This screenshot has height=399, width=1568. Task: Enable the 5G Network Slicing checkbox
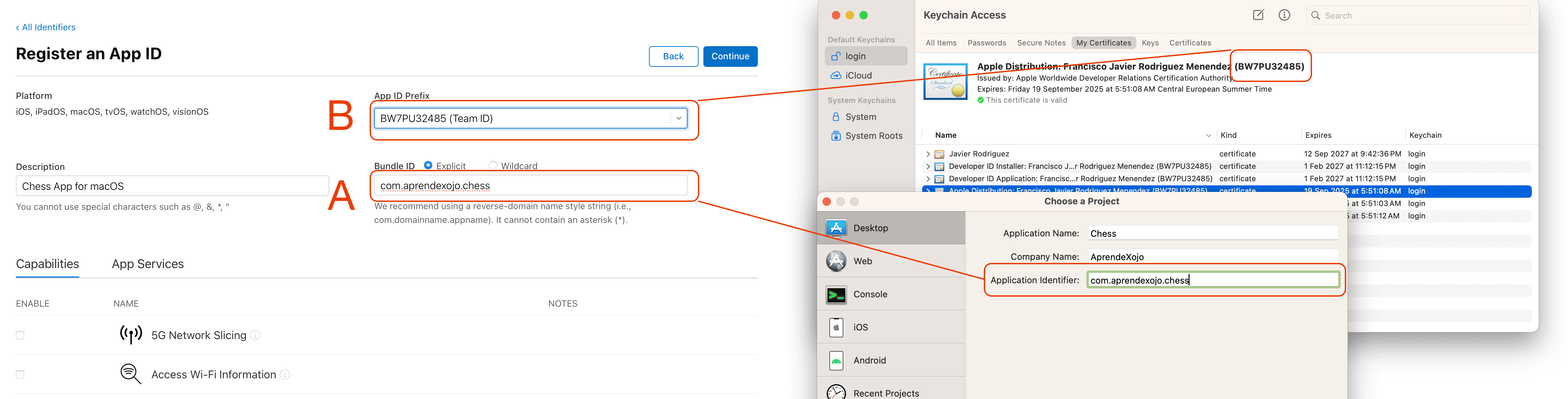point(20,336)
